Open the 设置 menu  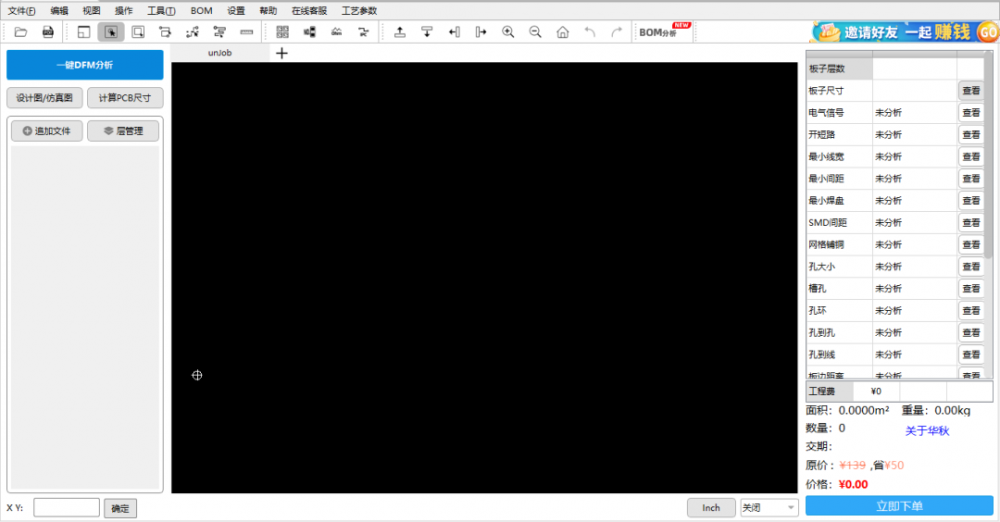click(x=236, y=11)
